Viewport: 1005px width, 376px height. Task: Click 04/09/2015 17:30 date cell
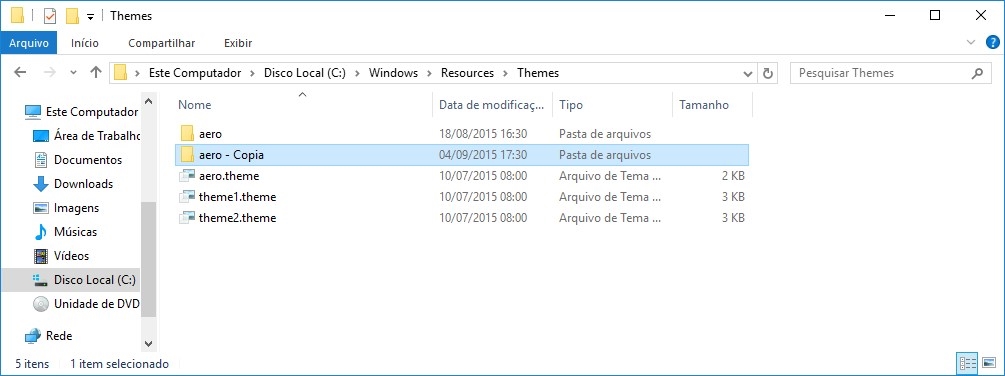pyautogui.click(x=483, y=155)
